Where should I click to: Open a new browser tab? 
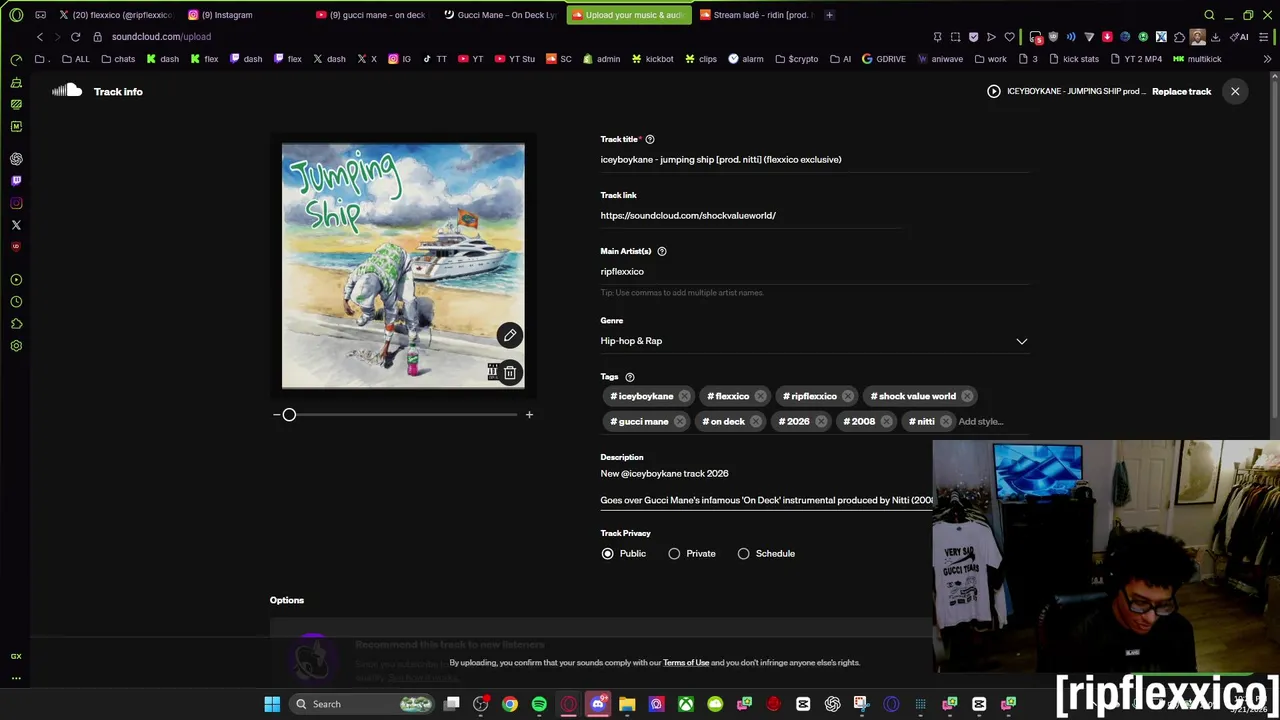829,15
